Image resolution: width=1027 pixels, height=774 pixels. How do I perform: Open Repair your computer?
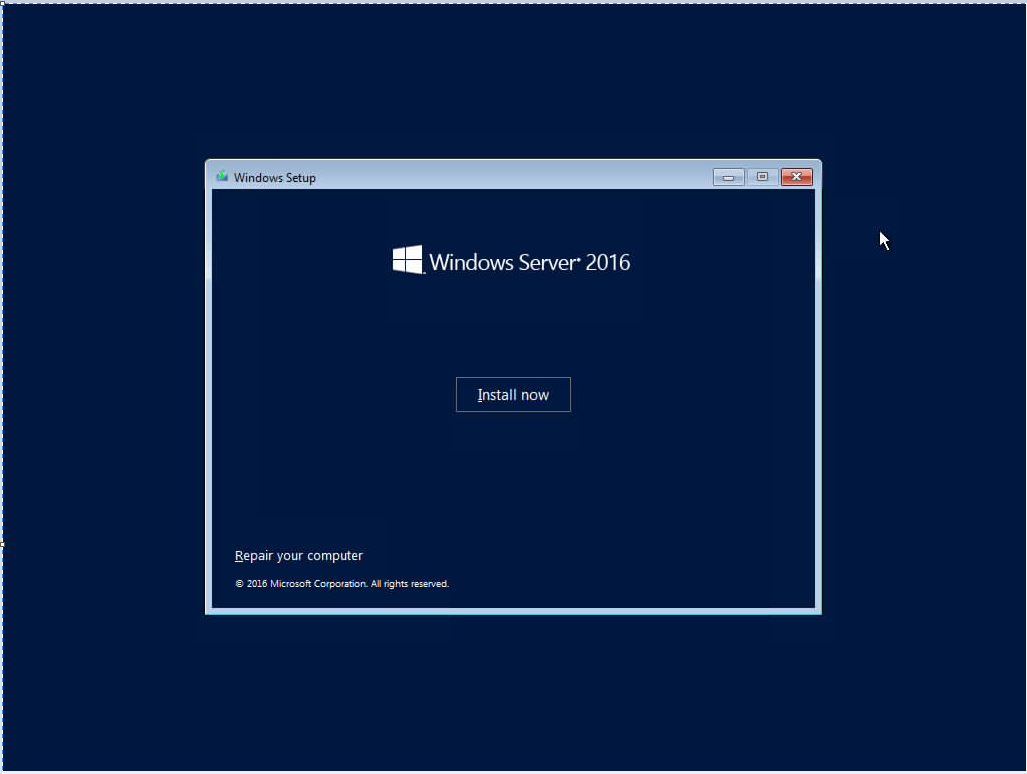298,555
